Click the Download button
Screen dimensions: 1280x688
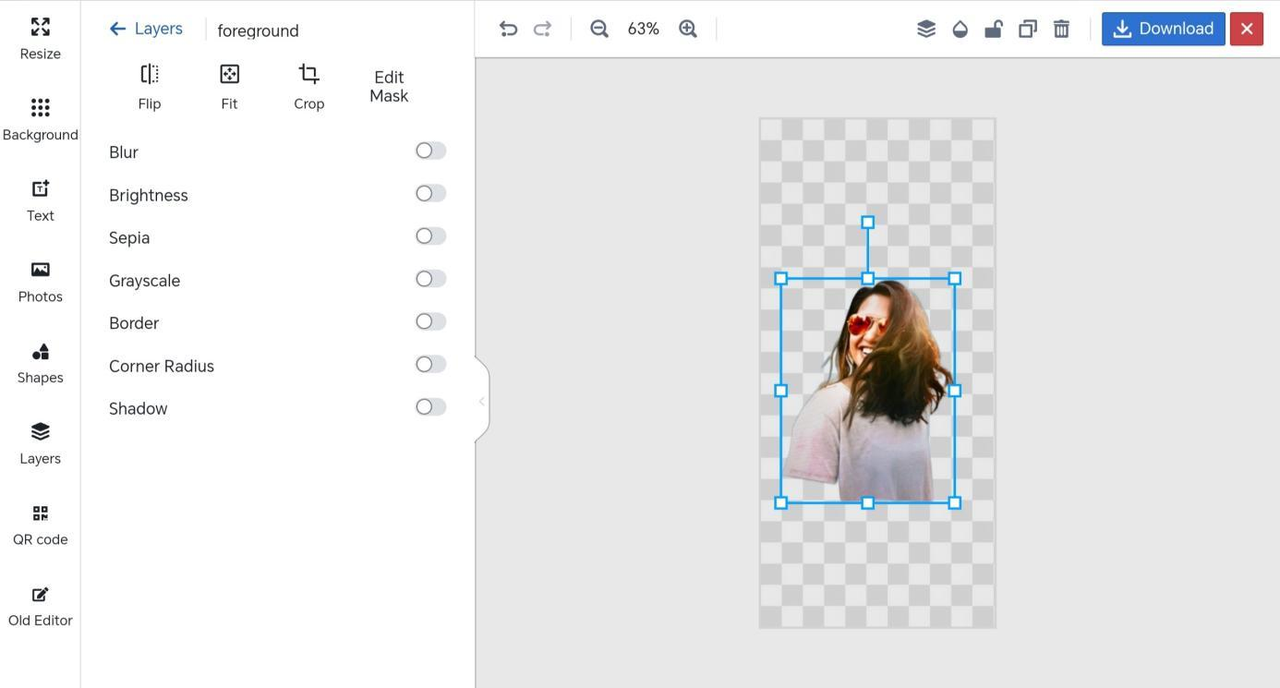(x=1163, y=29)
